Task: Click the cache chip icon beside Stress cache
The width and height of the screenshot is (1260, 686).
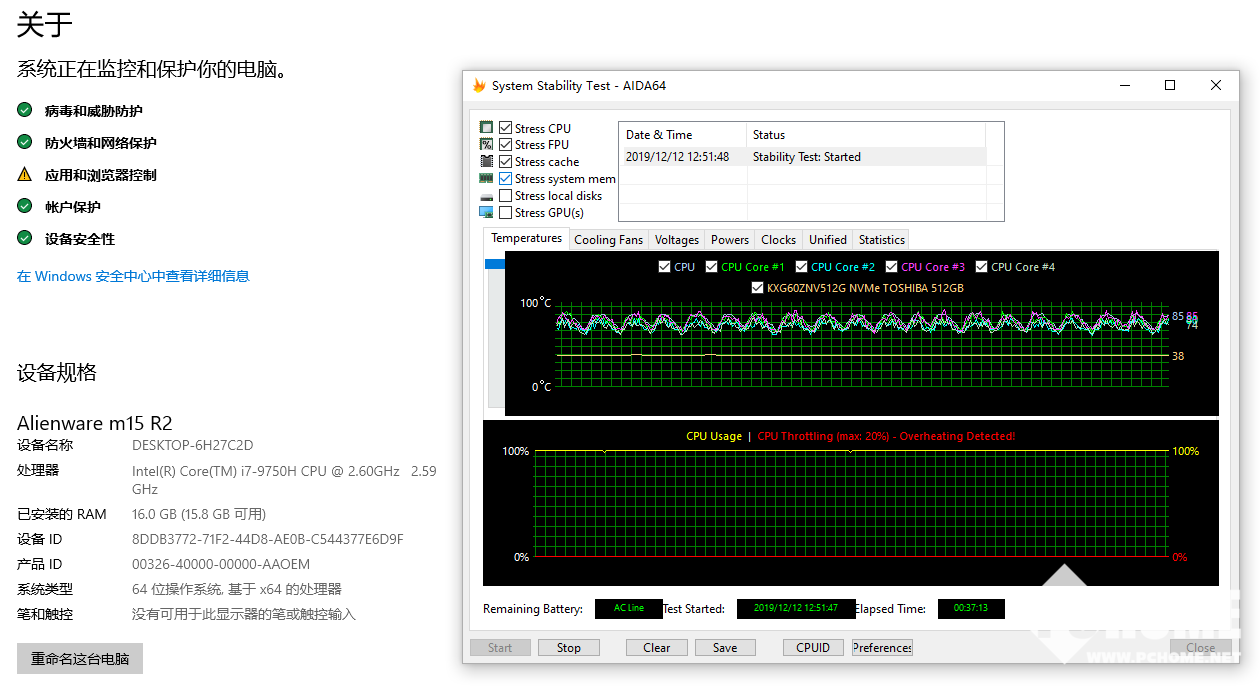Action: 486,162
